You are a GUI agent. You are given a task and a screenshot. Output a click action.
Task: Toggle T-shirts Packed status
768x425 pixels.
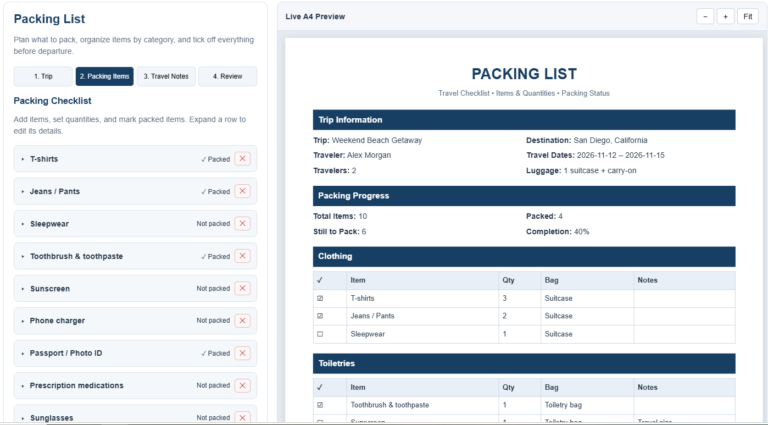coord(216,159)
